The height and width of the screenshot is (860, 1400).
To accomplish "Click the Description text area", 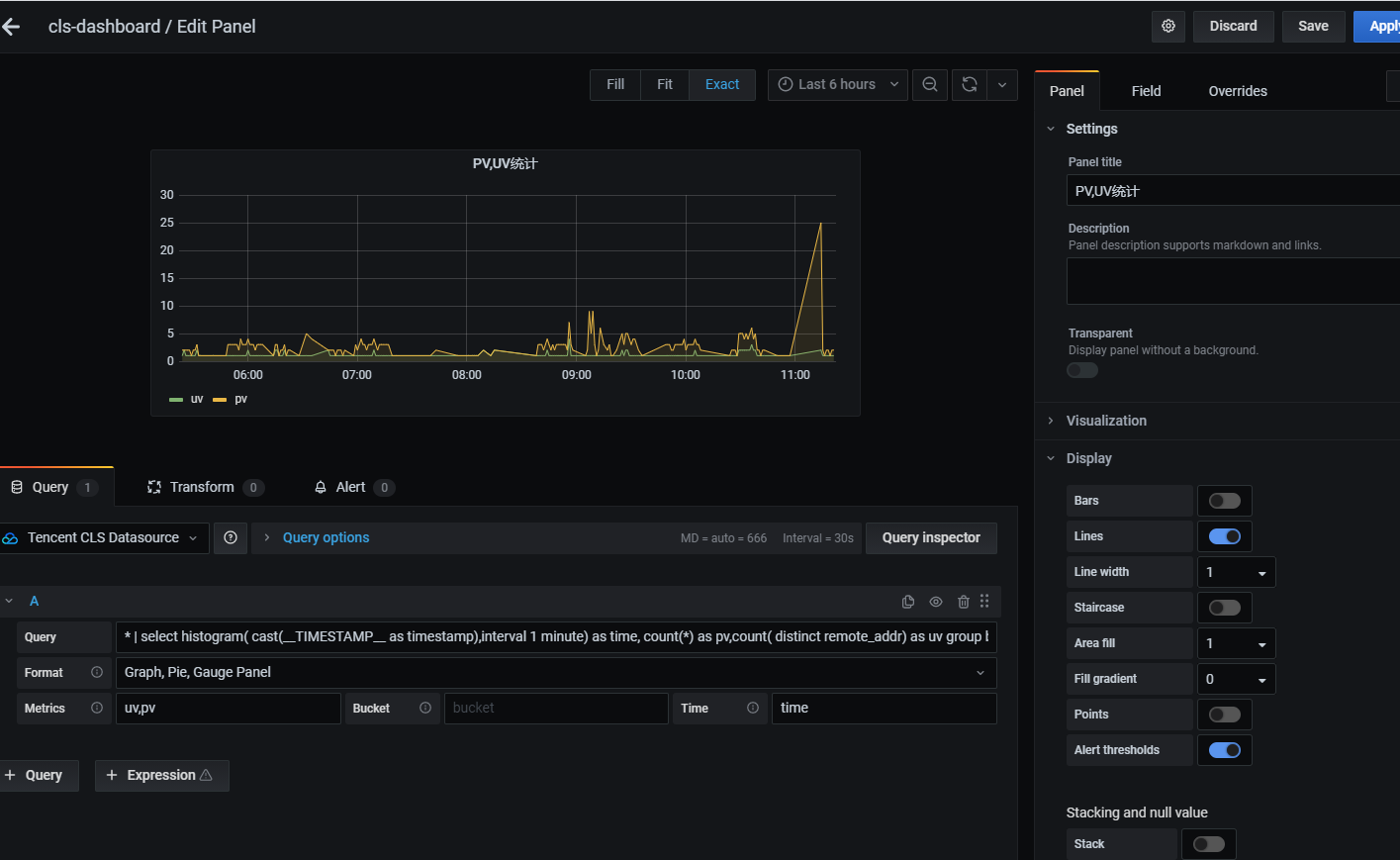I will [1233, 281].
